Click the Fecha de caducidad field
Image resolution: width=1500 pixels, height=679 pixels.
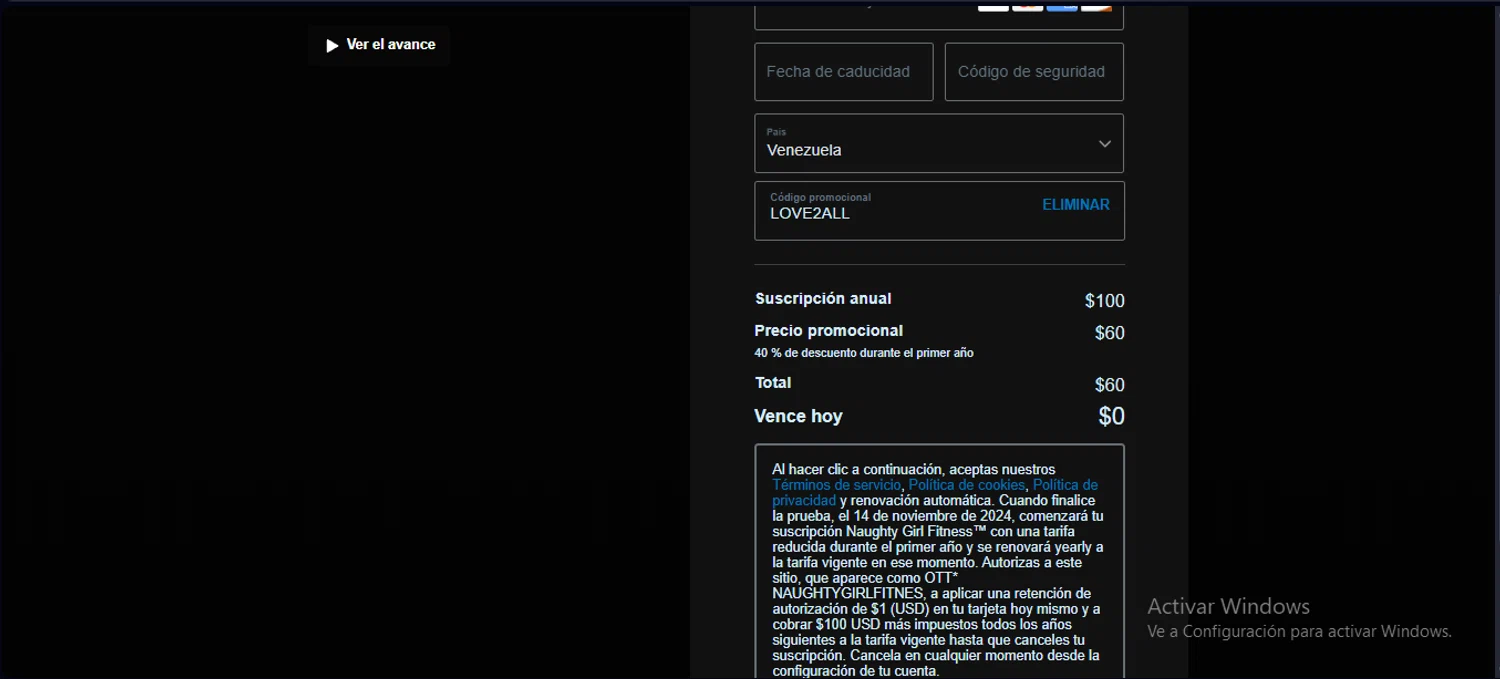coord(844,72)
